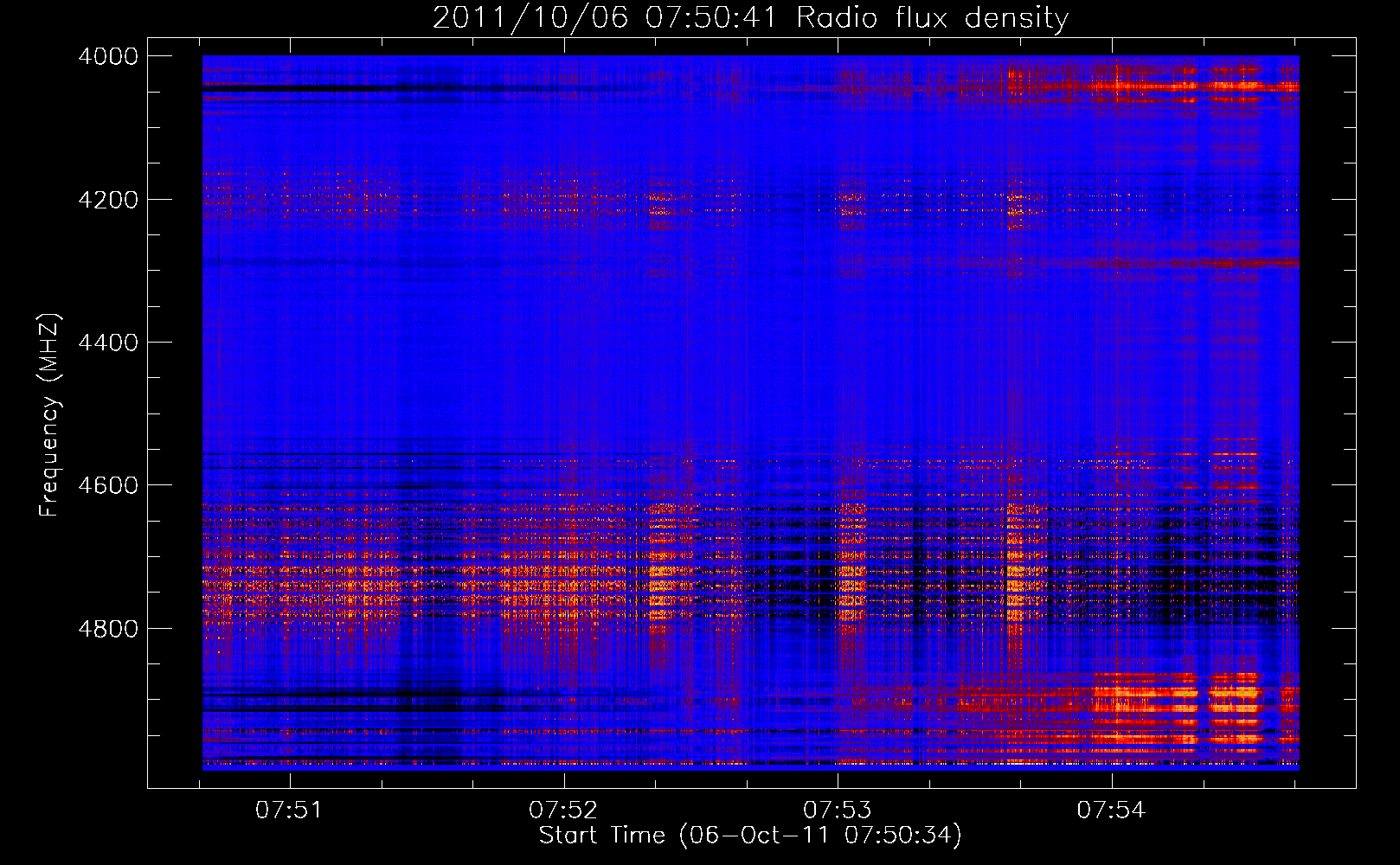Image resolution: width=1400 pixels, height=865 pixels.
Task: Click the 07:51 time axis label
Action: [x=289, y=810]
